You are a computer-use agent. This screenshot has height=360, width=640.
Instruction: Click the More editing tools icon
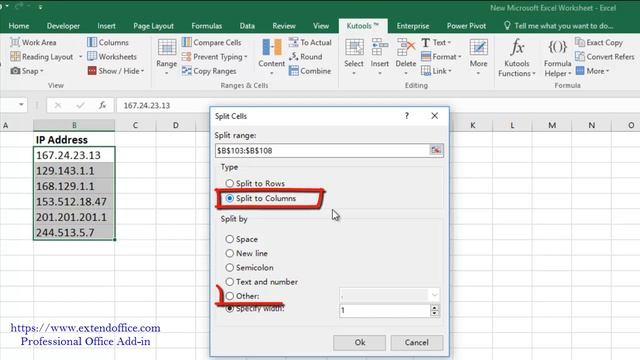478,48
